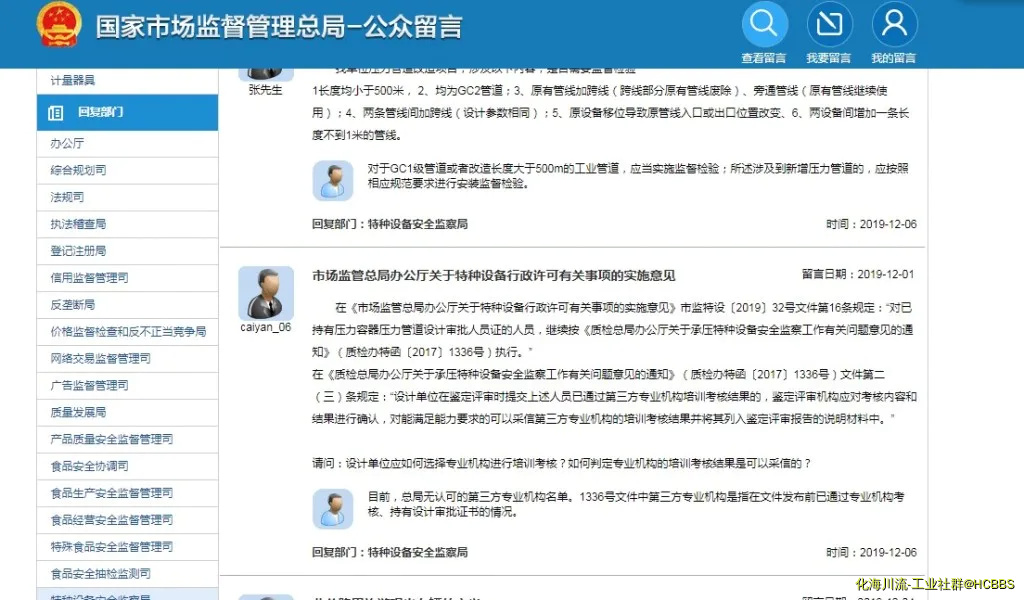Viewport: 1024px width, 600px height.
Task: Click the 查看留言 label
Action: pyautogui.click(x=764, y=58)
